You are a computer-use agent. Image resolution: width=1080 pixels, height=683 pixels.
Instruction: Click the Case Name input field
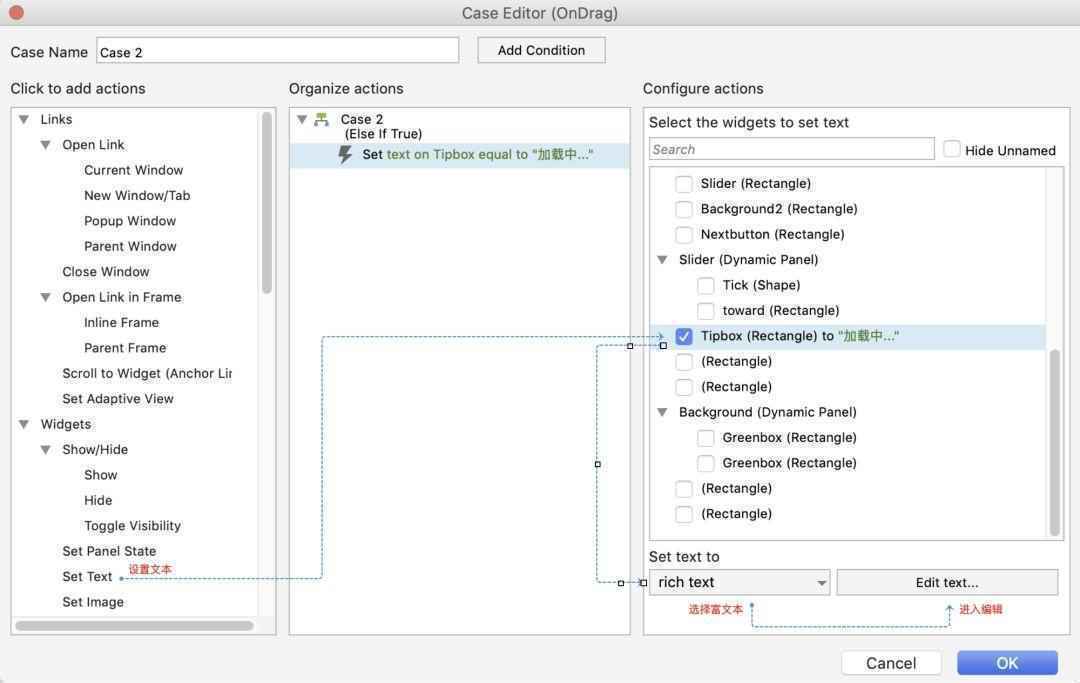click(x=278, y=51)
